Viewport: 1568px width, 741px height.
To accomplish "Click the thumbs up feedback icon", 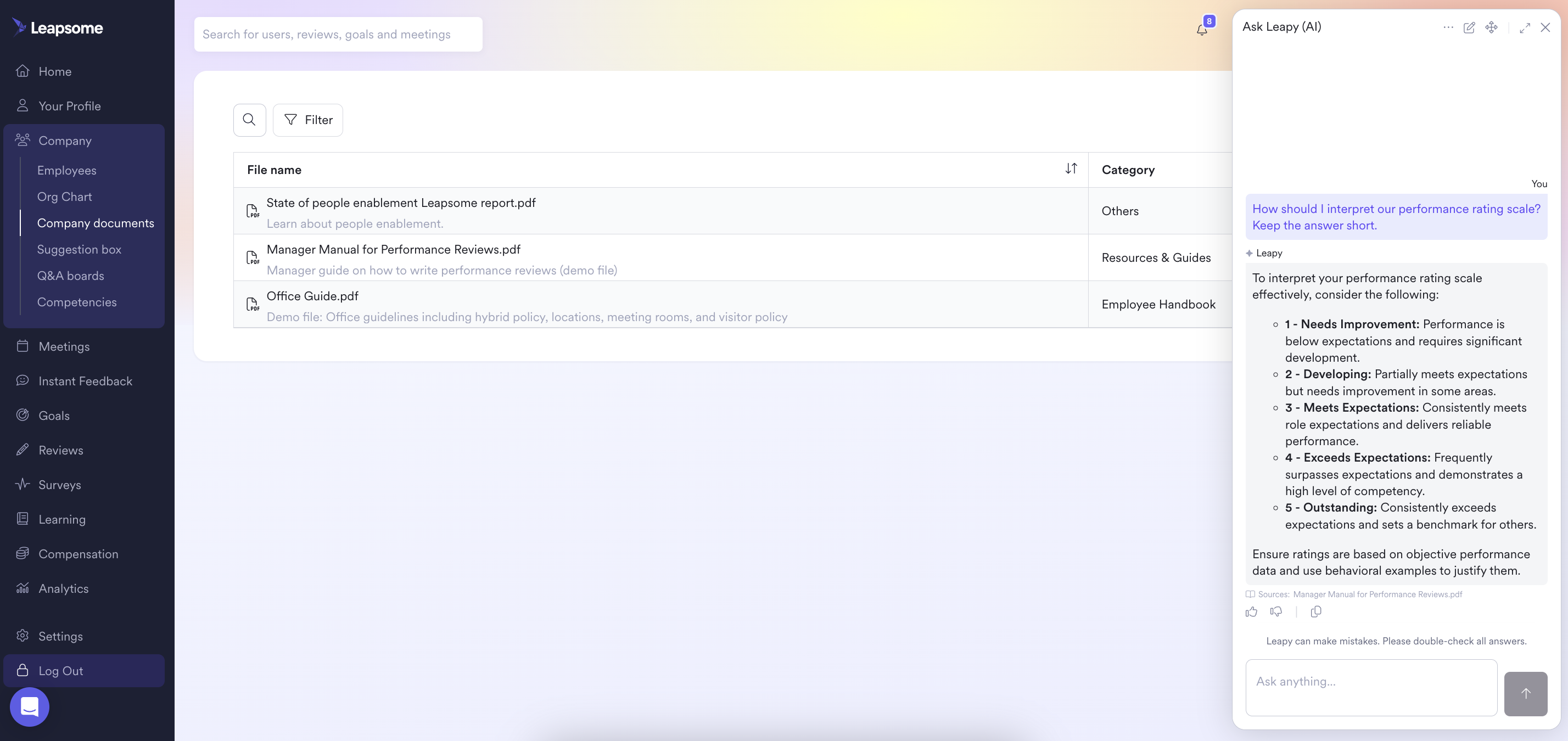I will click(1251, 612).
